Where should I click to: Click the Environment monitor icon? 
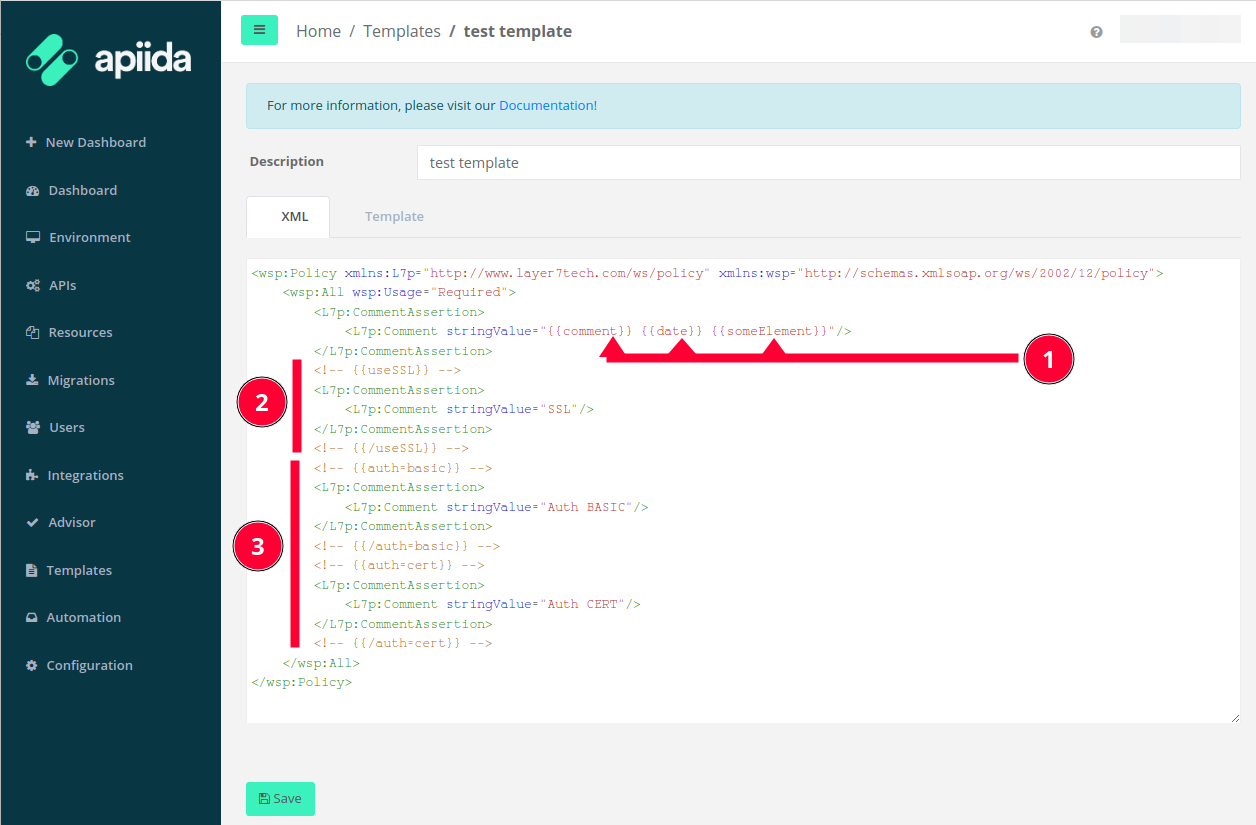tap(32, 237)
